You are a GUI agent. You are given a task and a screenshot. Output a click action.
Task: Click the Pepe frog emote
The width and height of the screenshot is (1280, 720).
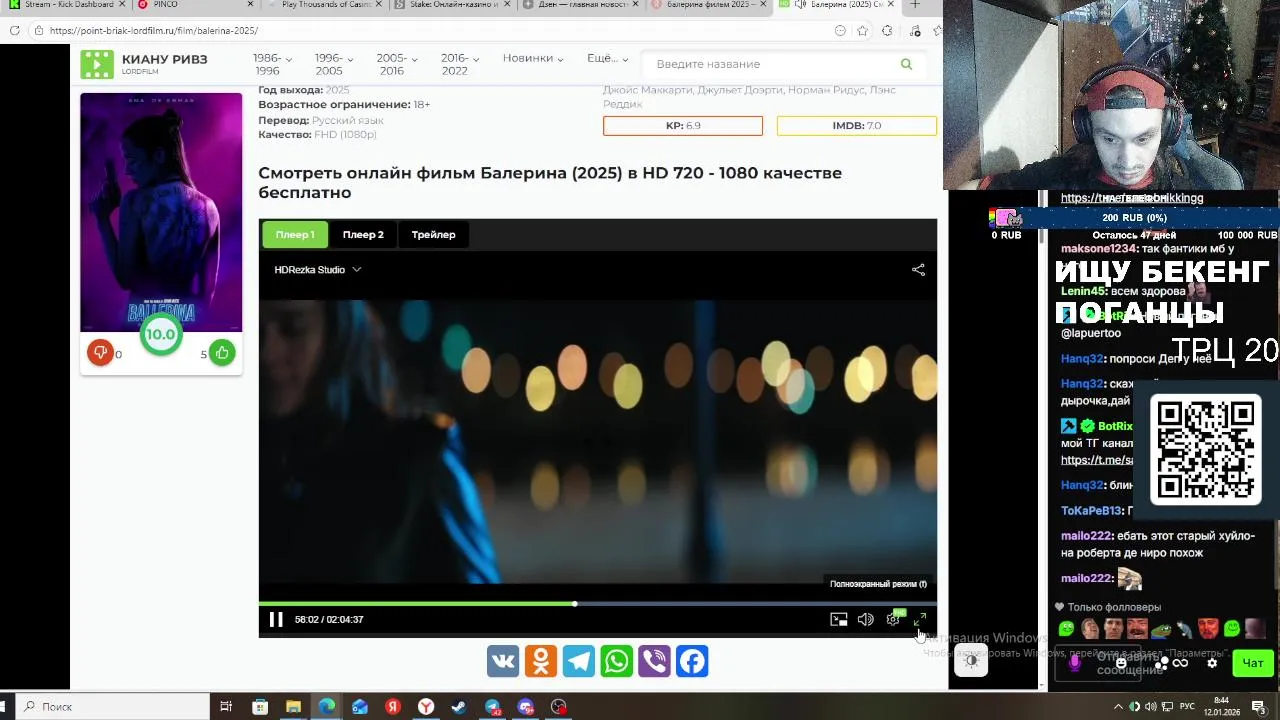pos(1161,629)
